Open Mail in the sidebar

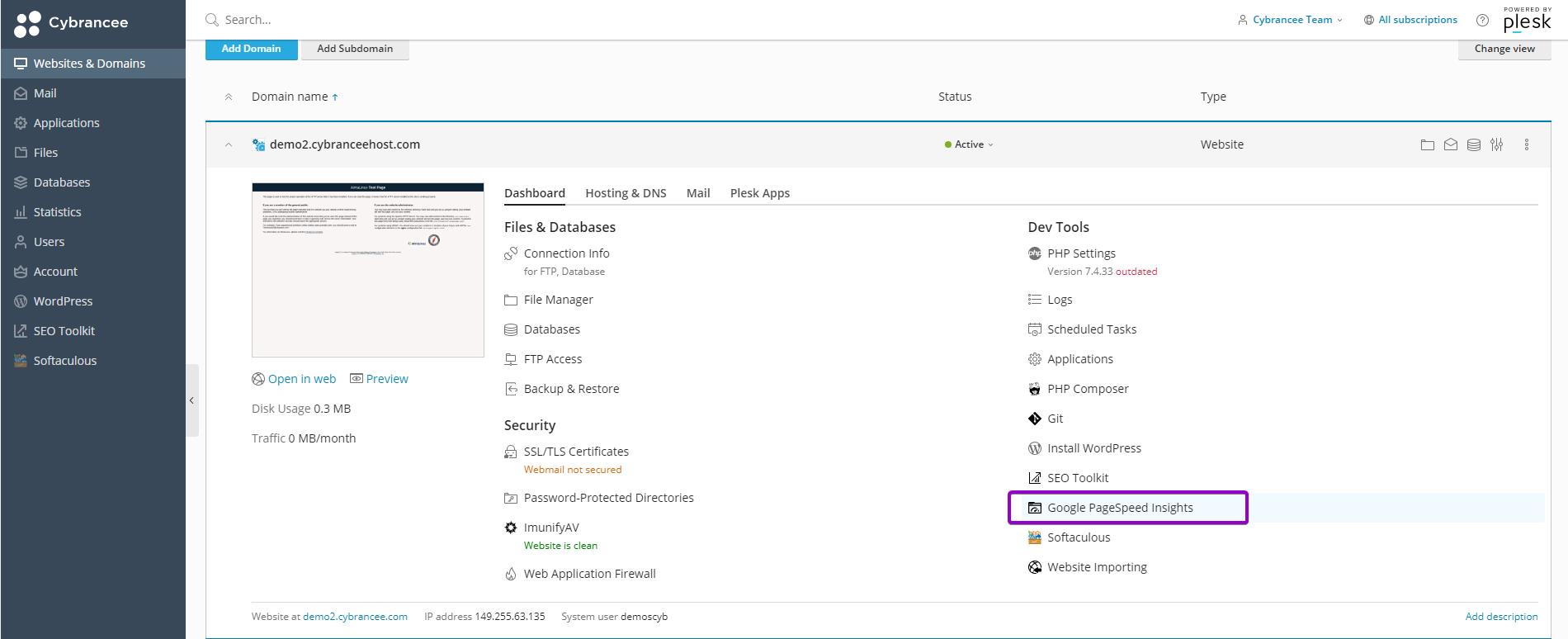click(93, 93)
